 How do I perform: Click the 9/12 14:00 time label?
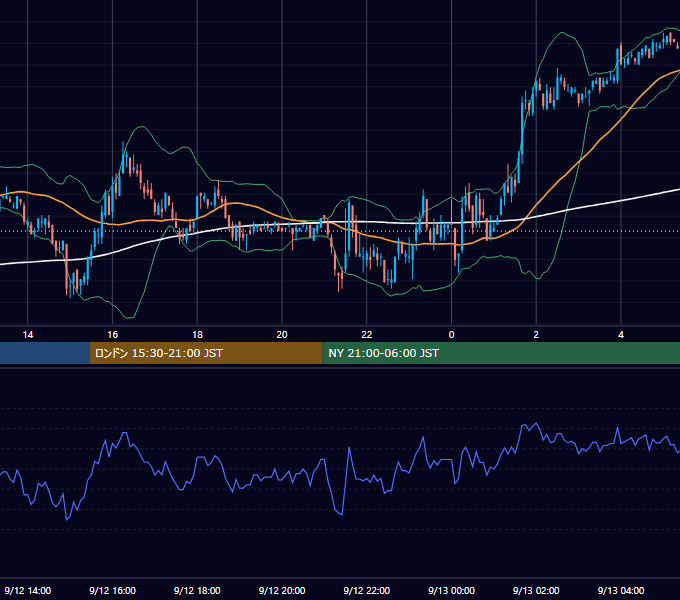pos(28,590)
